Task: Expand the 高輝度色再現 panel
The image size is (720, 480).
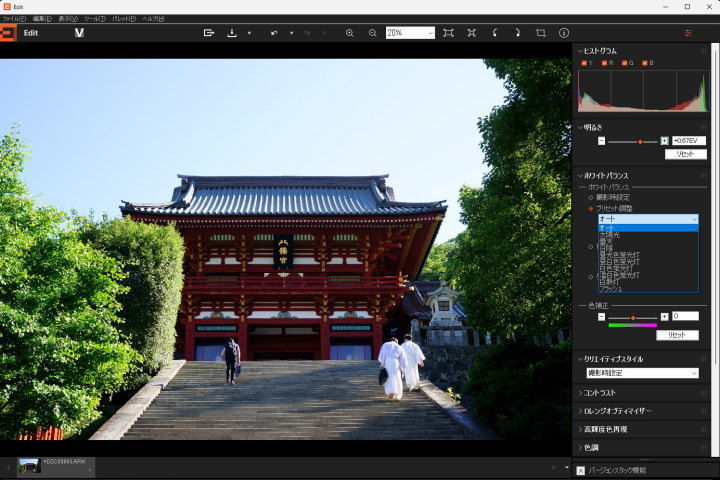Action: tap(580, 429)
